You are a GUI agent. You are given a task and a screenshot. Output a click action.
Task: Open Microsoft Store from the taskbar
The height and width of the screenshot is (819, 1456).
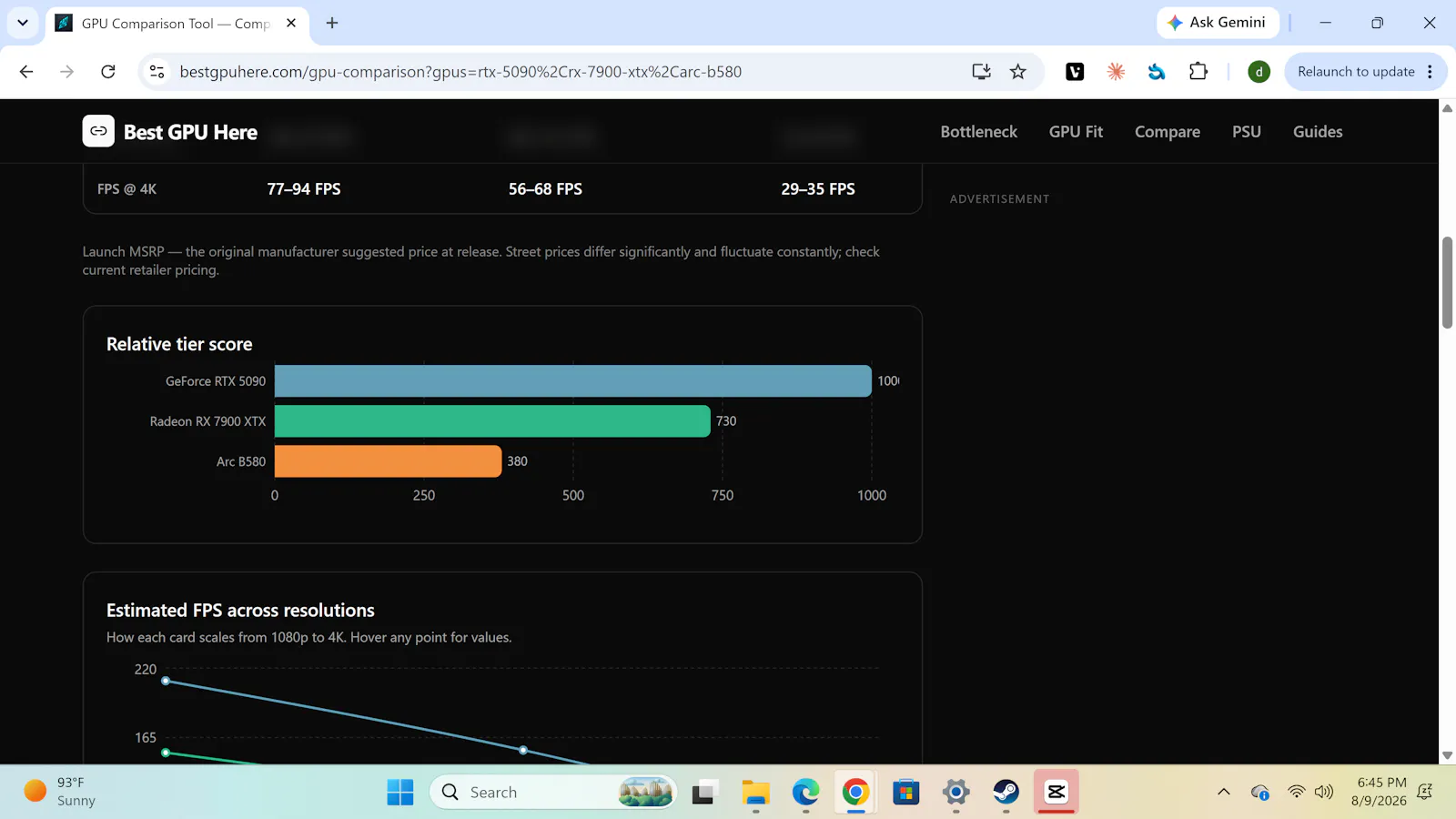pyautogui.click(x=906, y=793)
